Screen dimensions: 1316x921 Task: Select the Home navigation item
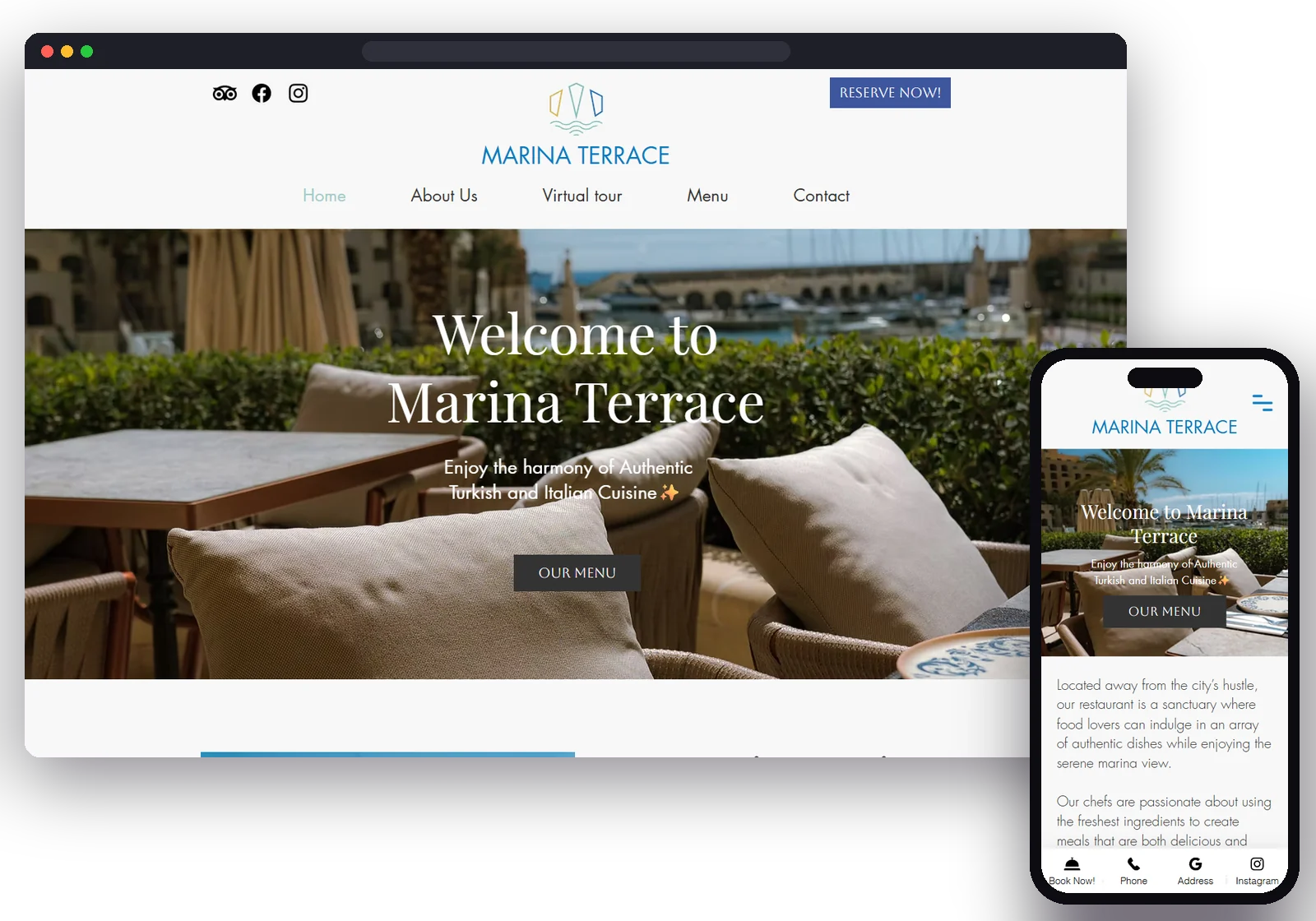point(324,196)
